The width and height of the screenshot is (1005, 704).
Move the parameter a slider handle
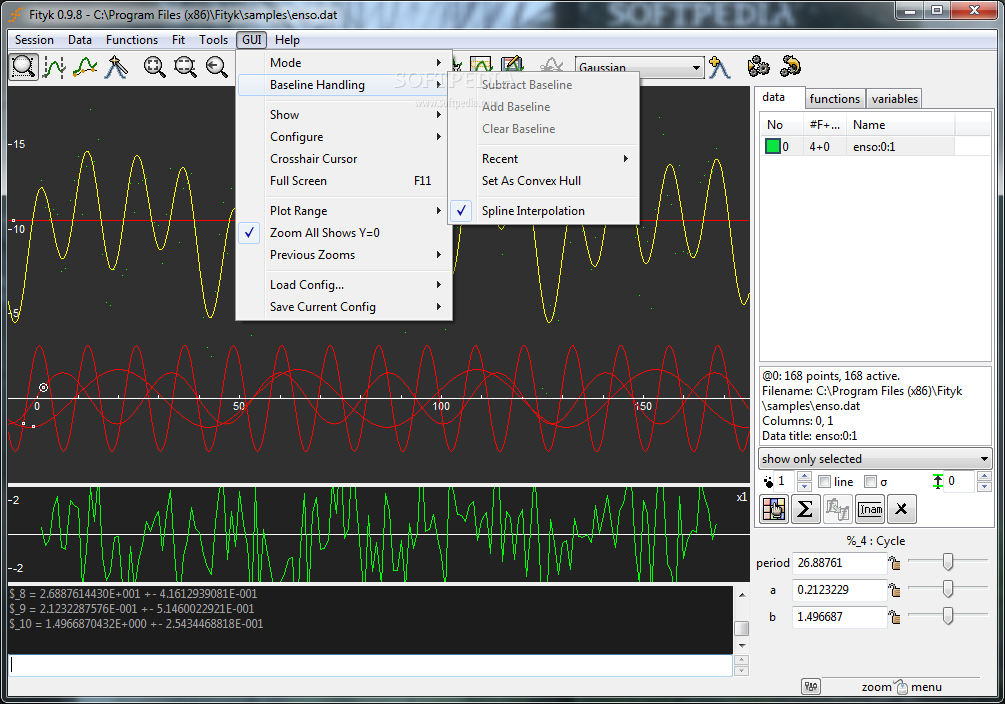click(948, 589)
